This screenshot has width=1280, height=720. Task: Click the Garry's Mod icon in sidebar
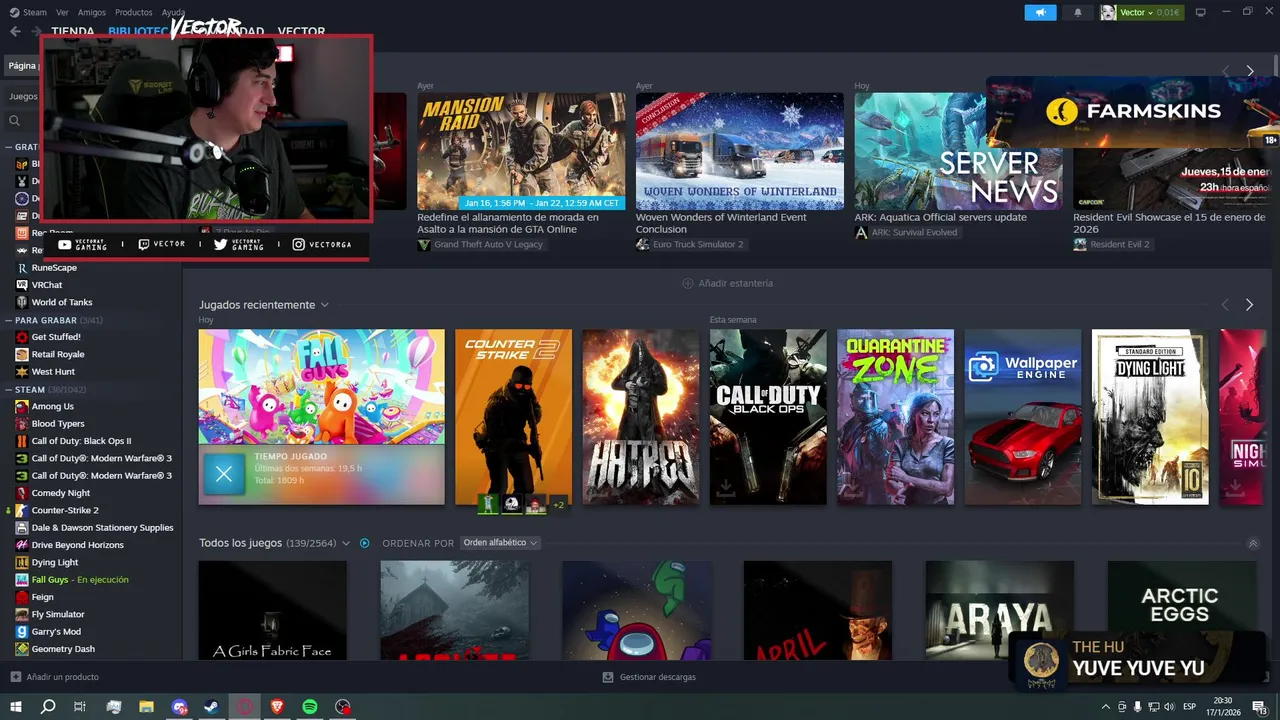[x=22, y=631]
